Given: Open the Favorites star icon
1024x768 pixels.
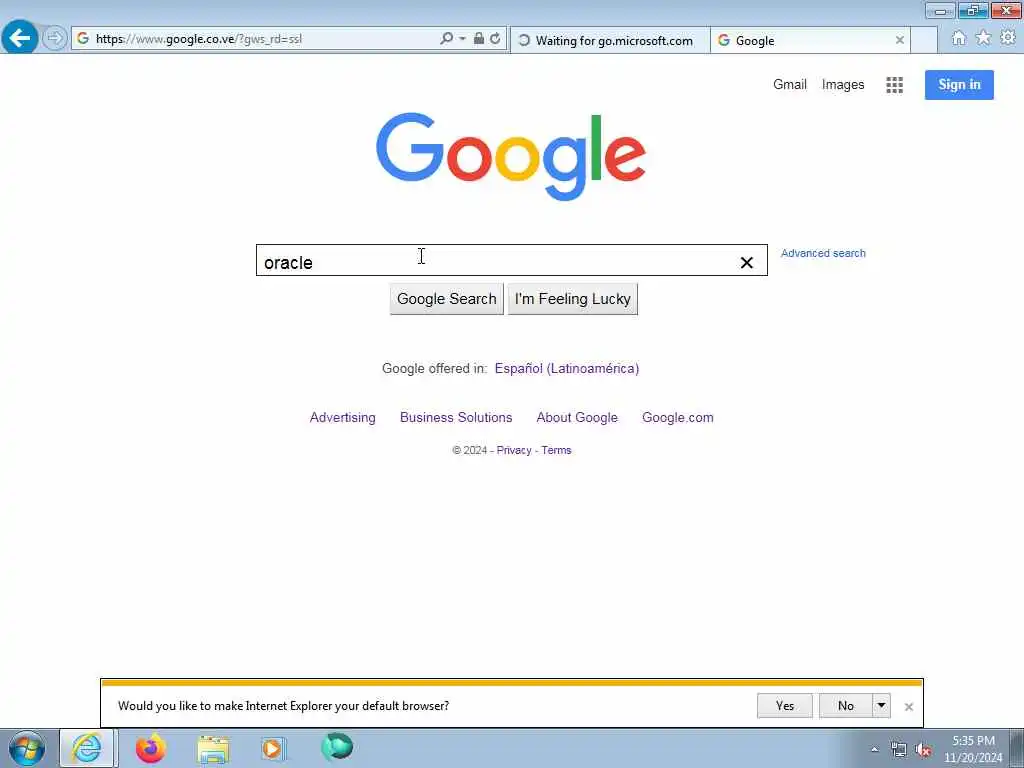Looking at the screenshot, I should tap(983, 39).
